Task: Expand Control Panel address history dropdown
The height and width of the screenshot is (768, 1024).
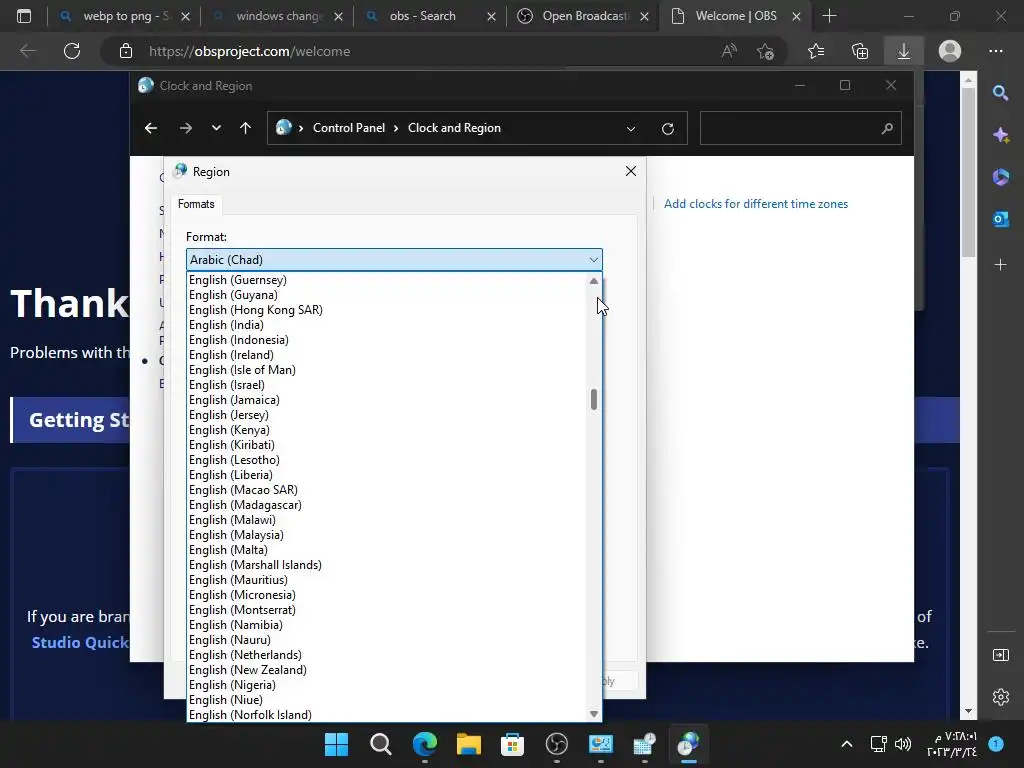Action: point(631,129)
